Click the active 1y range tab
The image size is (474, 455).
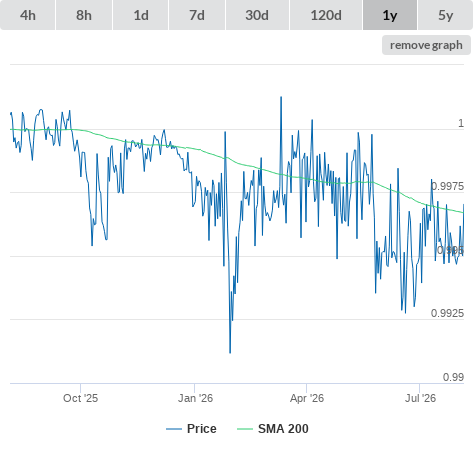[390, 15]
